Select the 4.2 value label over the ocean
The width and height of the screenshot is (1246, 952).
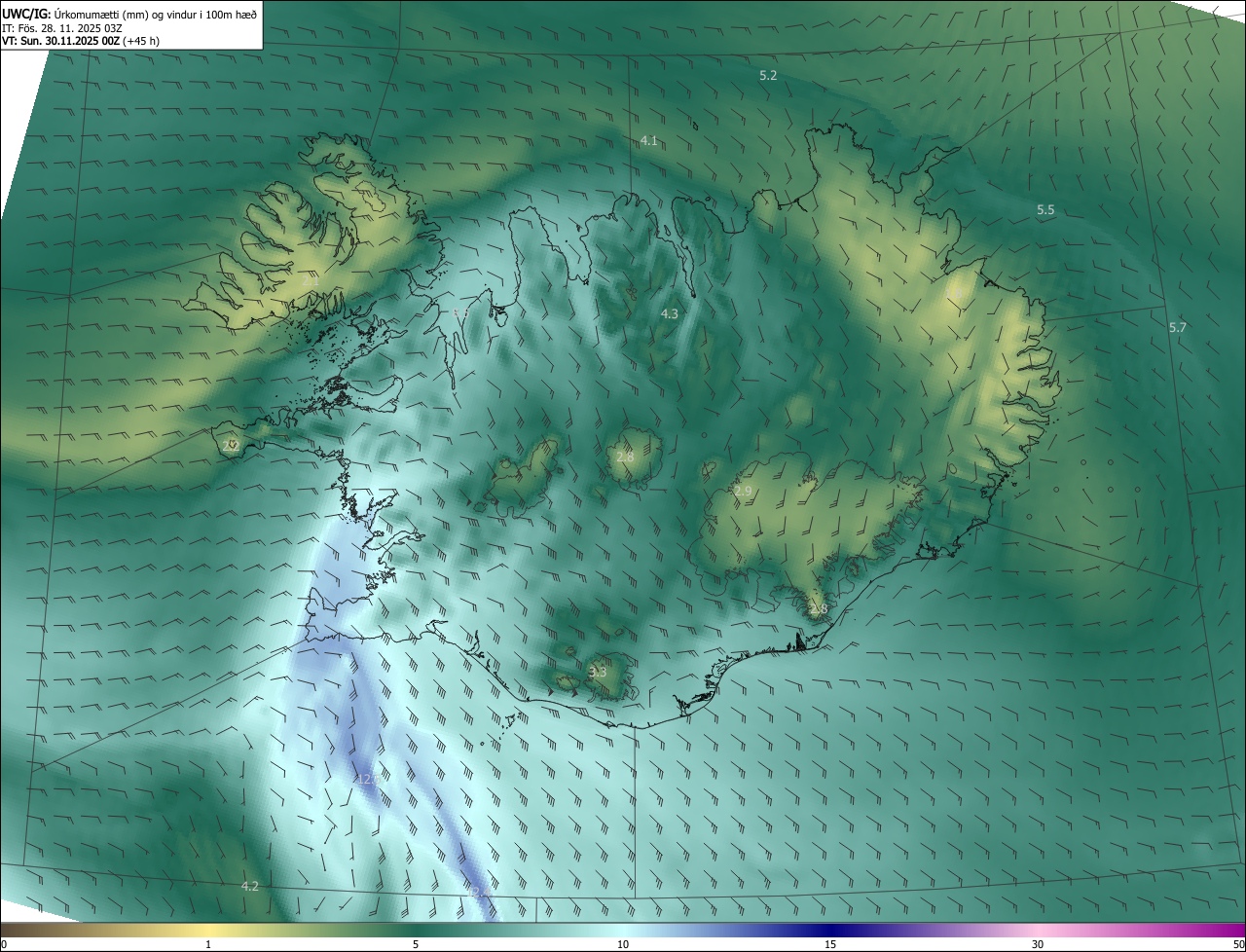coord(250,887)
